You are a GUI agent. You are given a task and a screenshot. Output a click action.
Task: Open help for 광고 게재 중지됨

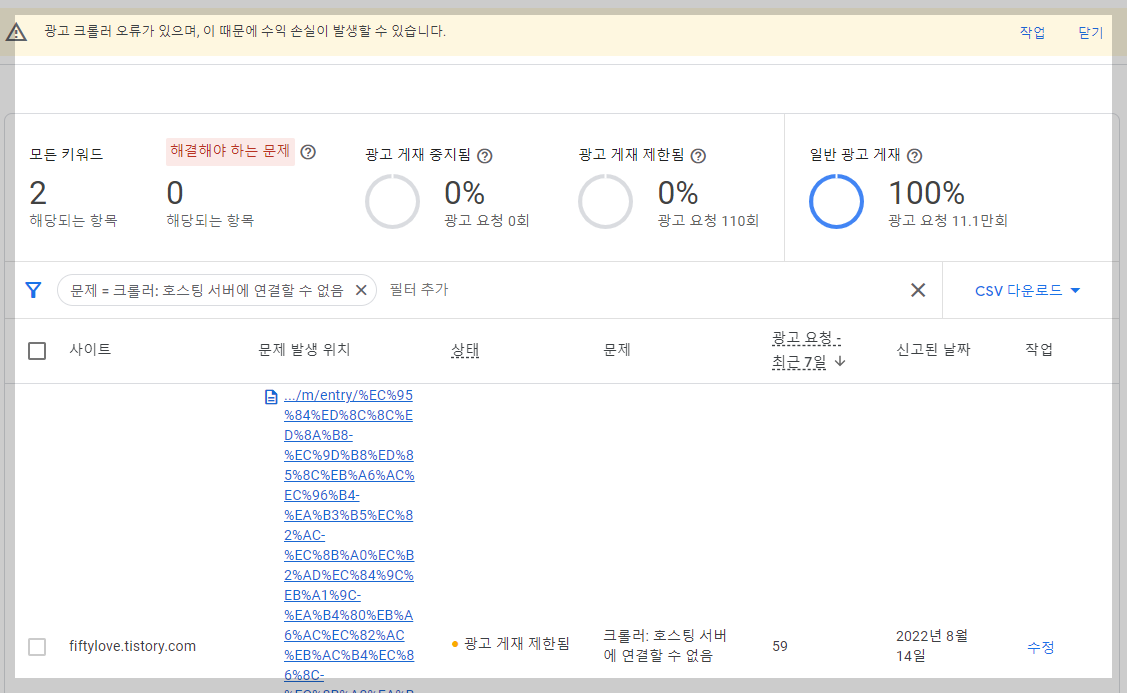click(485, 156)
